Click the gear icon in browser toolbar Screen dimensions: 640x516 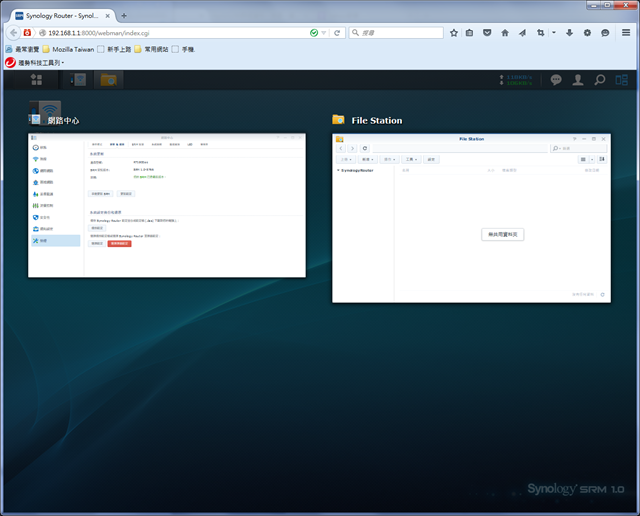(587, 33)
